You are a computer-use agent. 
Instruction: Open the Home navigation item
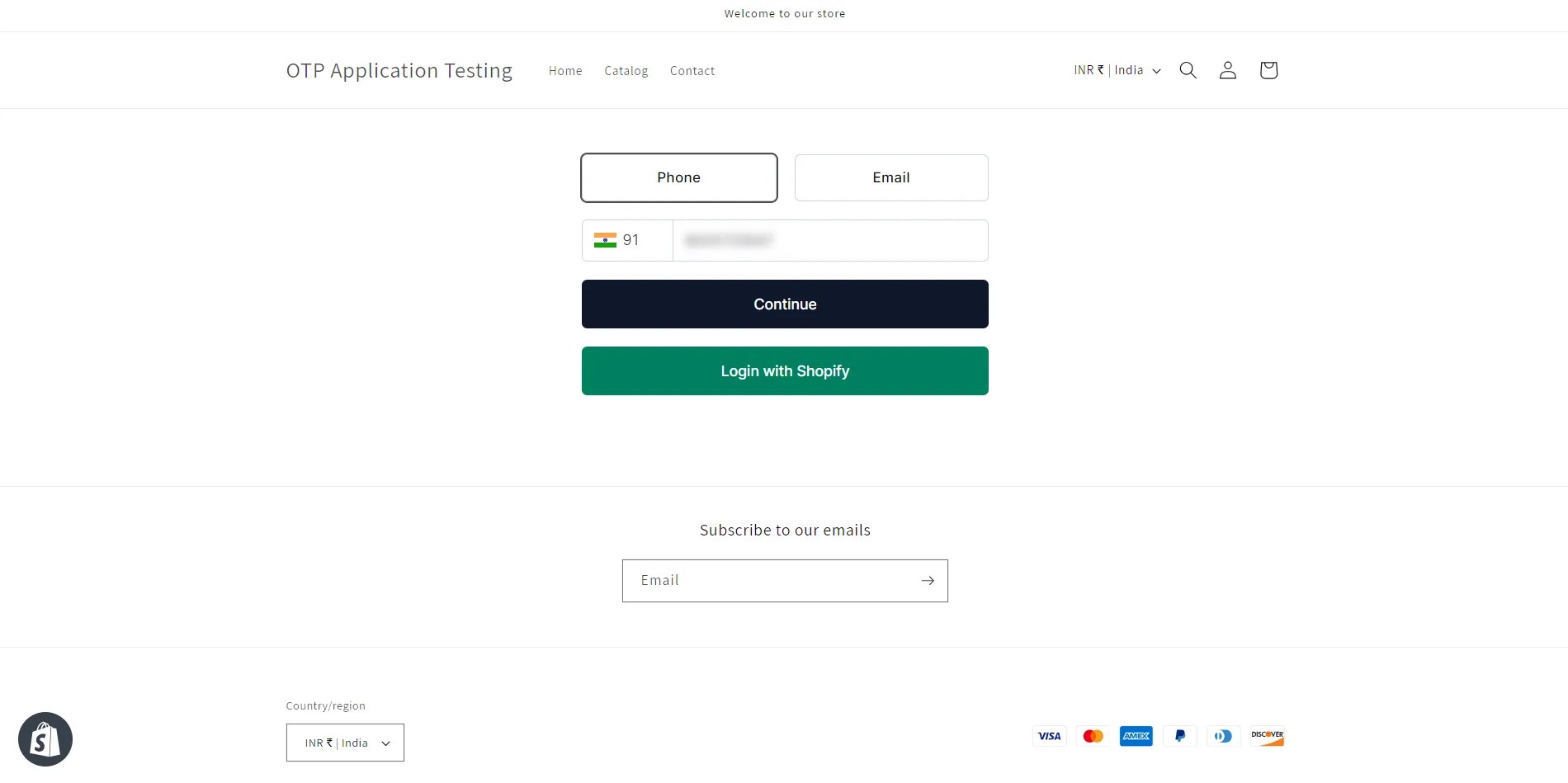pyautogui.click(x=564, y=70)
